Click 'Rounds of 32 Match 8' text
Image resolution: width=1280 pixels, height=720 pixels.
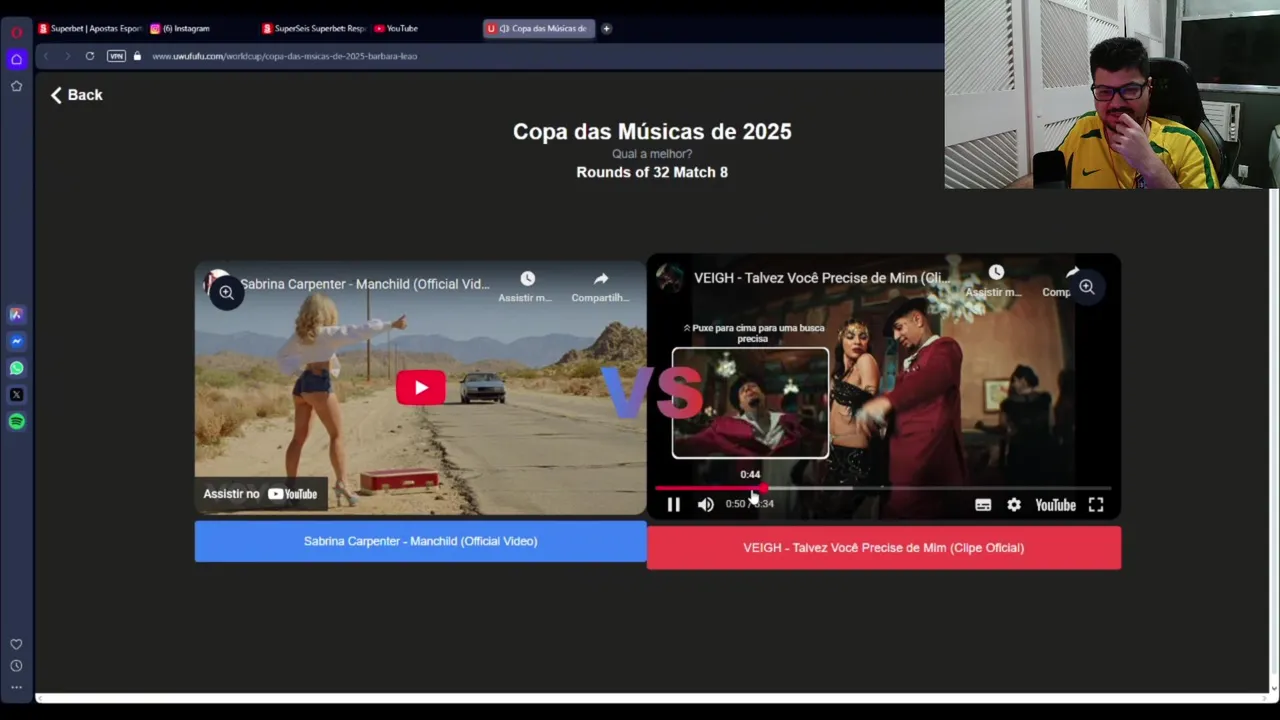pyautogui.click(x=652, y=172)
